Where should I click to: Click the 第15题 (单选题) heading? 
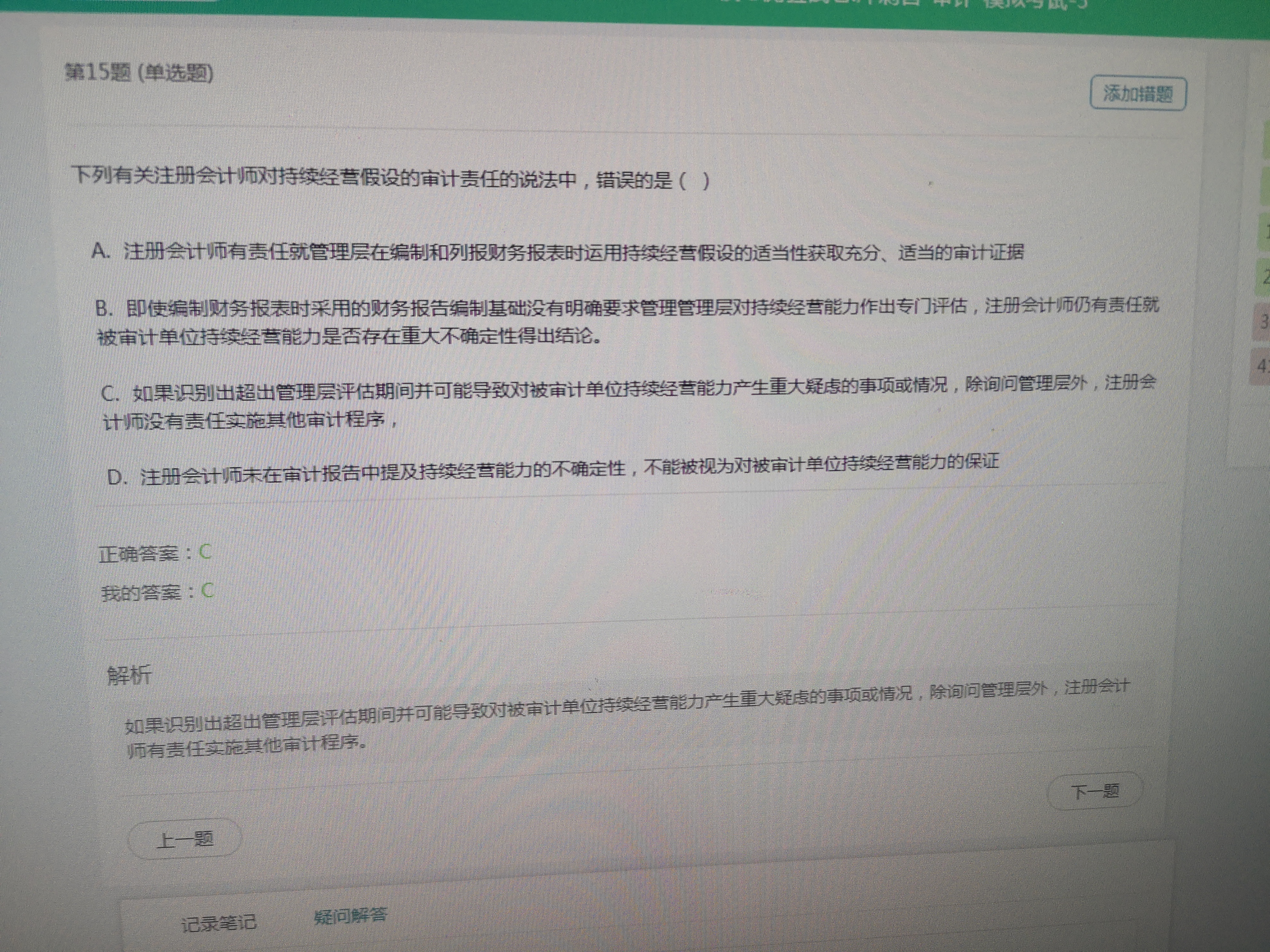[139, 73]
